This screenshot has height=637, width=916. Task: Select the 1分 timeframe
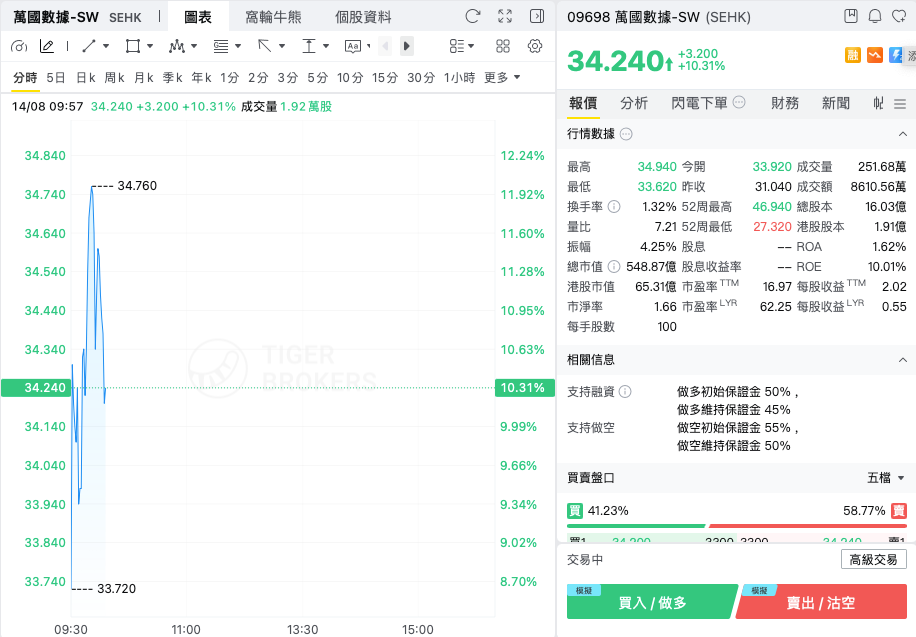[230, 77]
